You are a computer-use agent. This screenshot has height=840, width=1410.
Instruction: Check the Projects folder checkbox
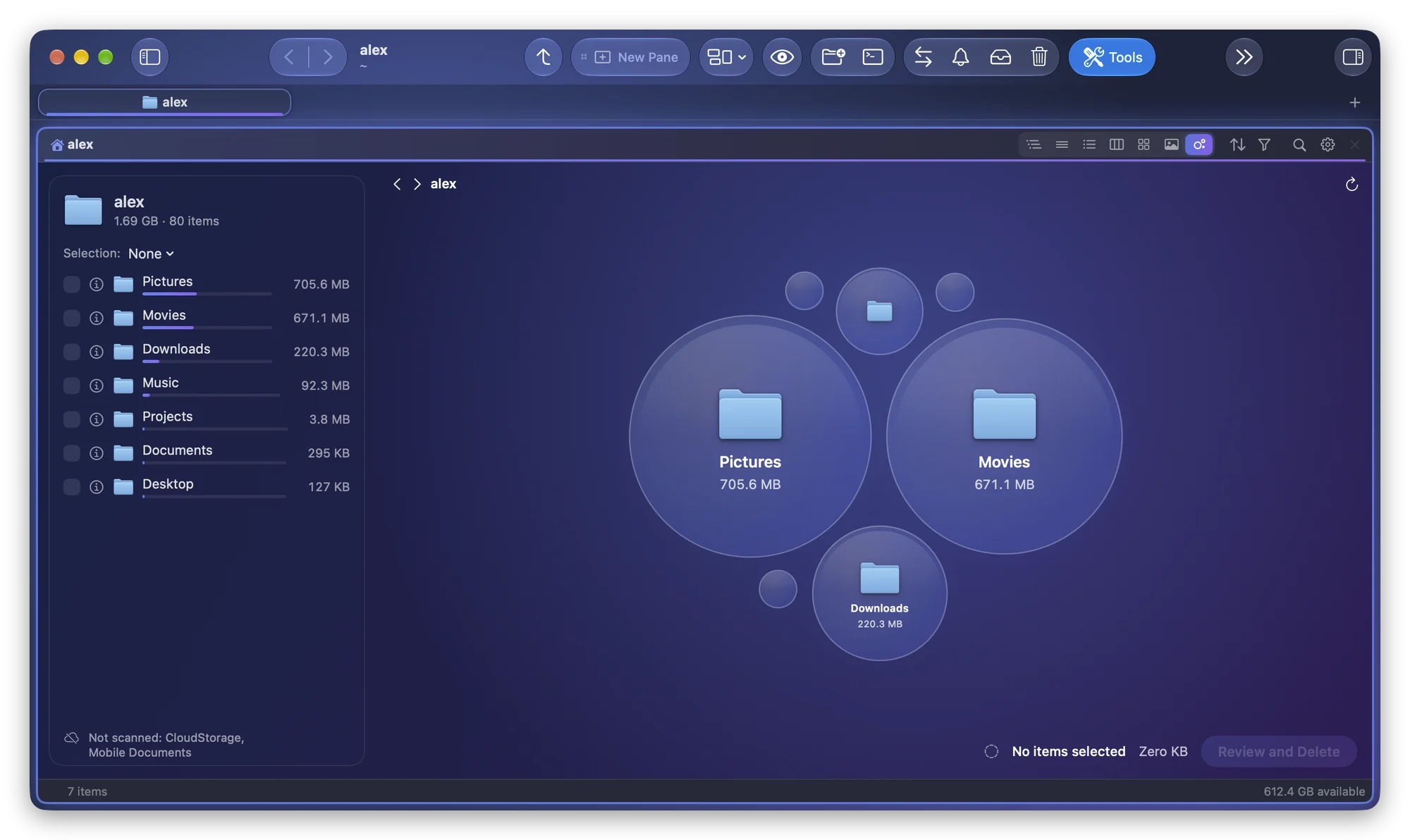coord(71,419)
